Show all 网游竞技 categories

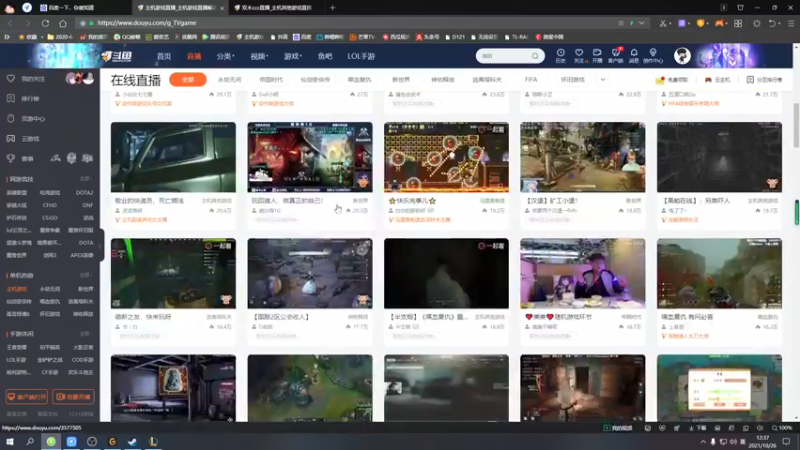85,179
